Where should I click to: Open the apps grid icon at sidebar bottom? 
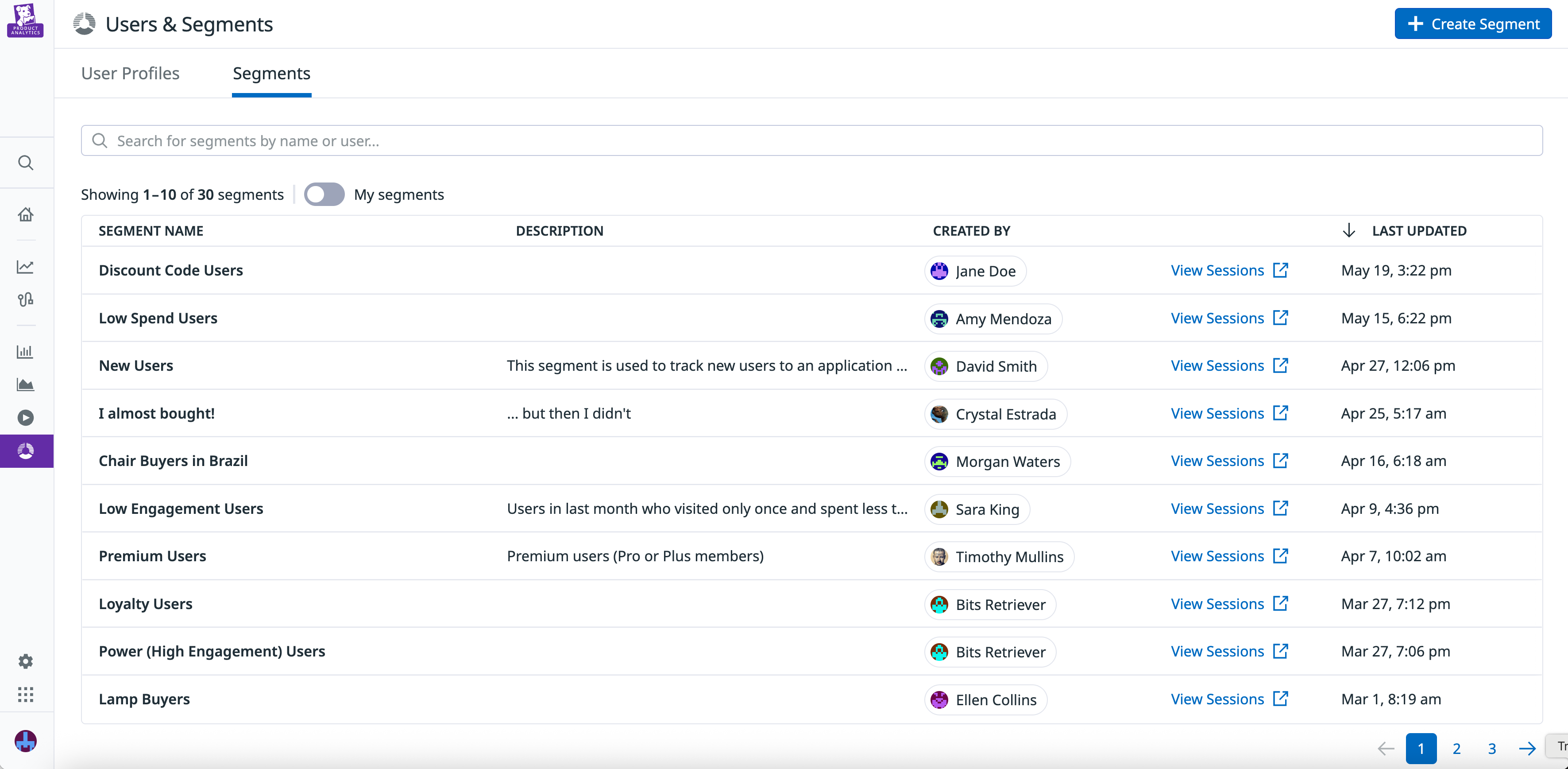[x=26, y=695]
